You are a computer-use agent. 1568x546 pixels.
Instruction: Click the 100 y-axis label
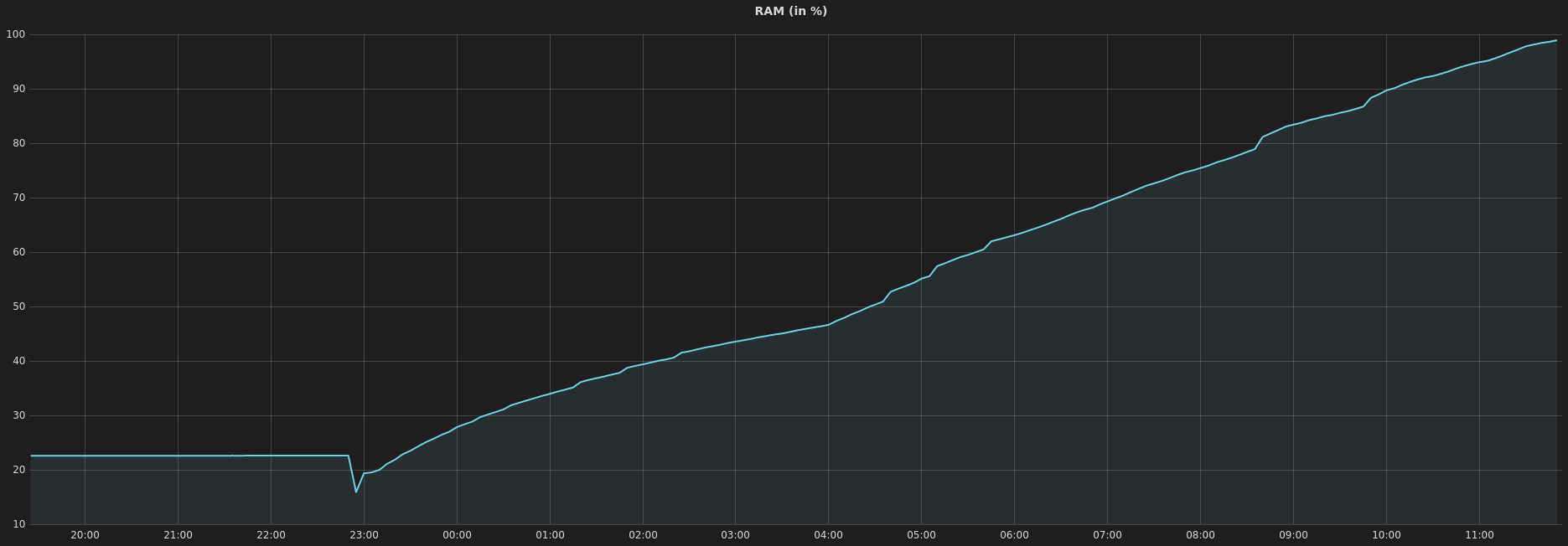click(x=16, y=34)
